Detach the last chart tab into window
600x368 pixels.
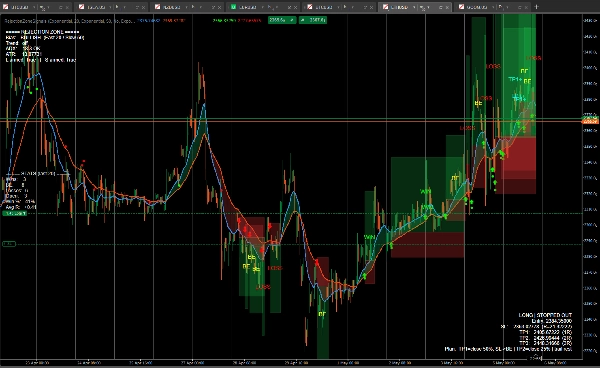(x=519, y=7)
